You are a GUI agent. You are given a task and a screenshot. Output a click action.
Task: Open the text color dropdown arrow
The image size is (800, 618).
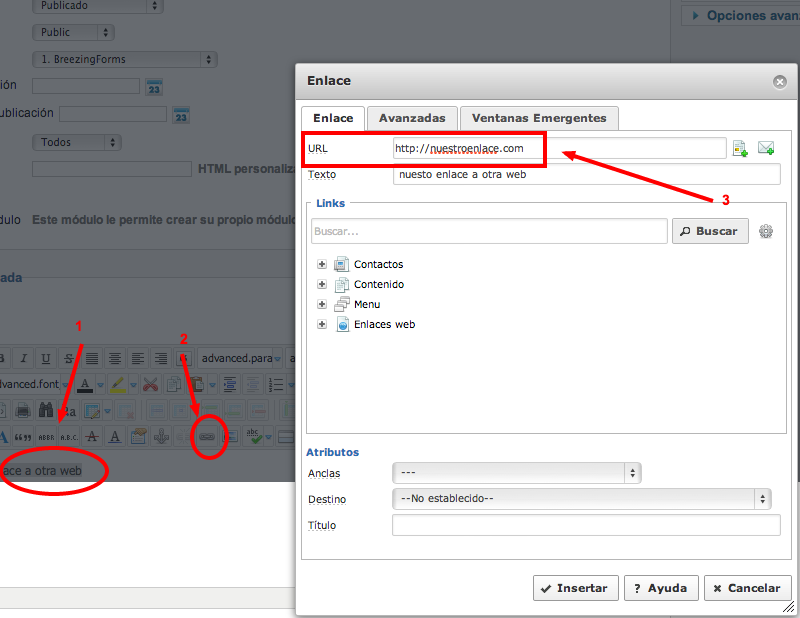[101, 385]
